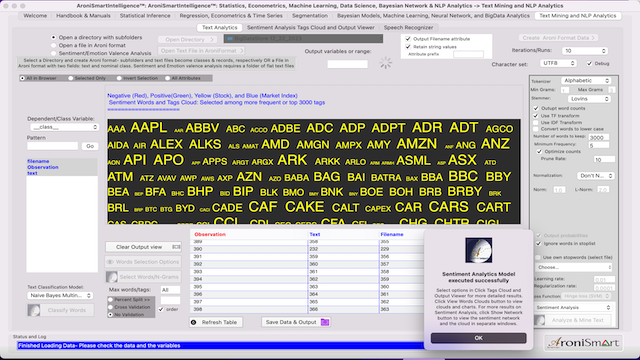Screen dimensions: 640x360
Task: Open the Speech Recognizer tab
Action: pos(408,27)
